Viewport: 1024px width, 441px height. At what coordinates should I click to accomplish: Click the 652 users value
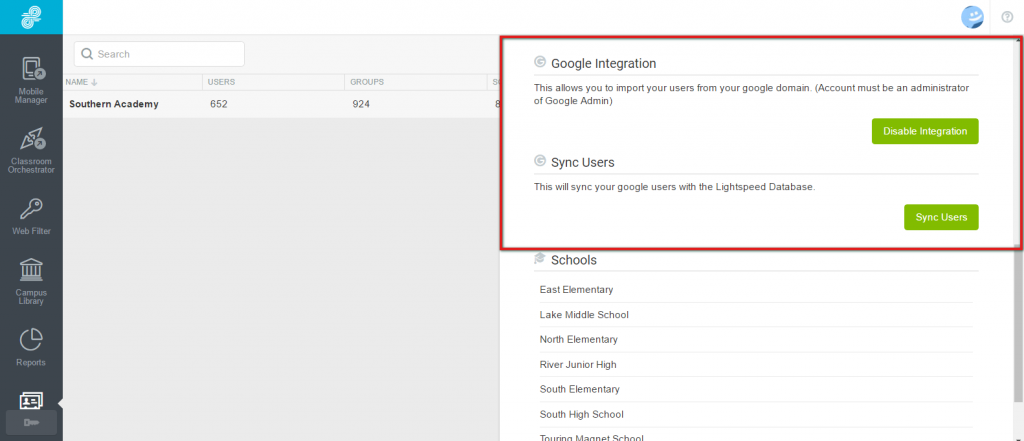tap(219, 104)
